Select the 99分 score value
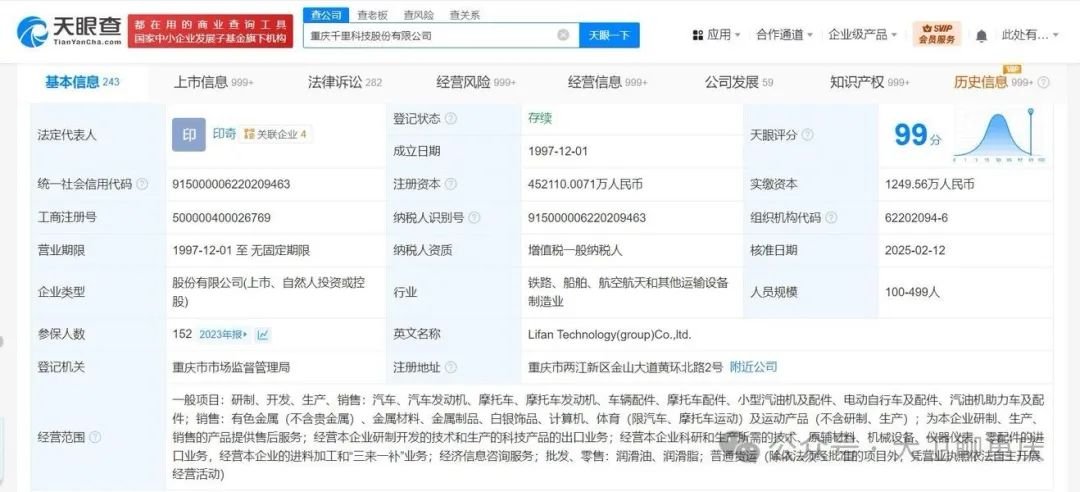1080x492 pixels. pos(917,135)
